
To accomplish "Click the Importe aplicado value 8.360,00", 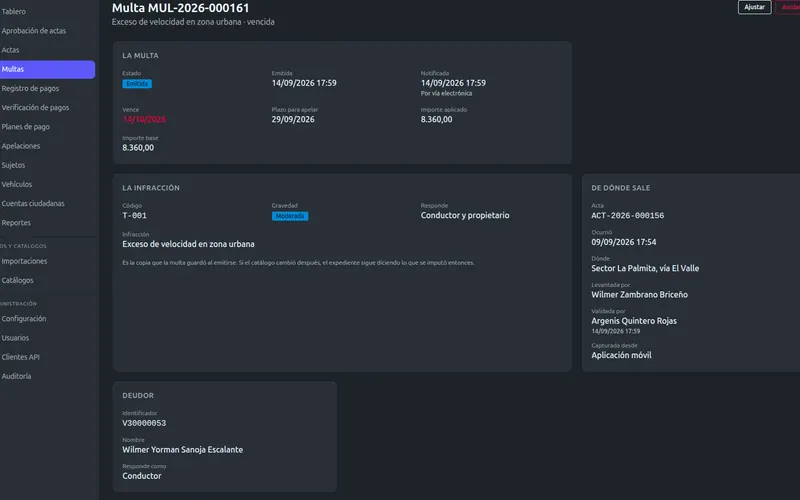I will tap(436, 119).
